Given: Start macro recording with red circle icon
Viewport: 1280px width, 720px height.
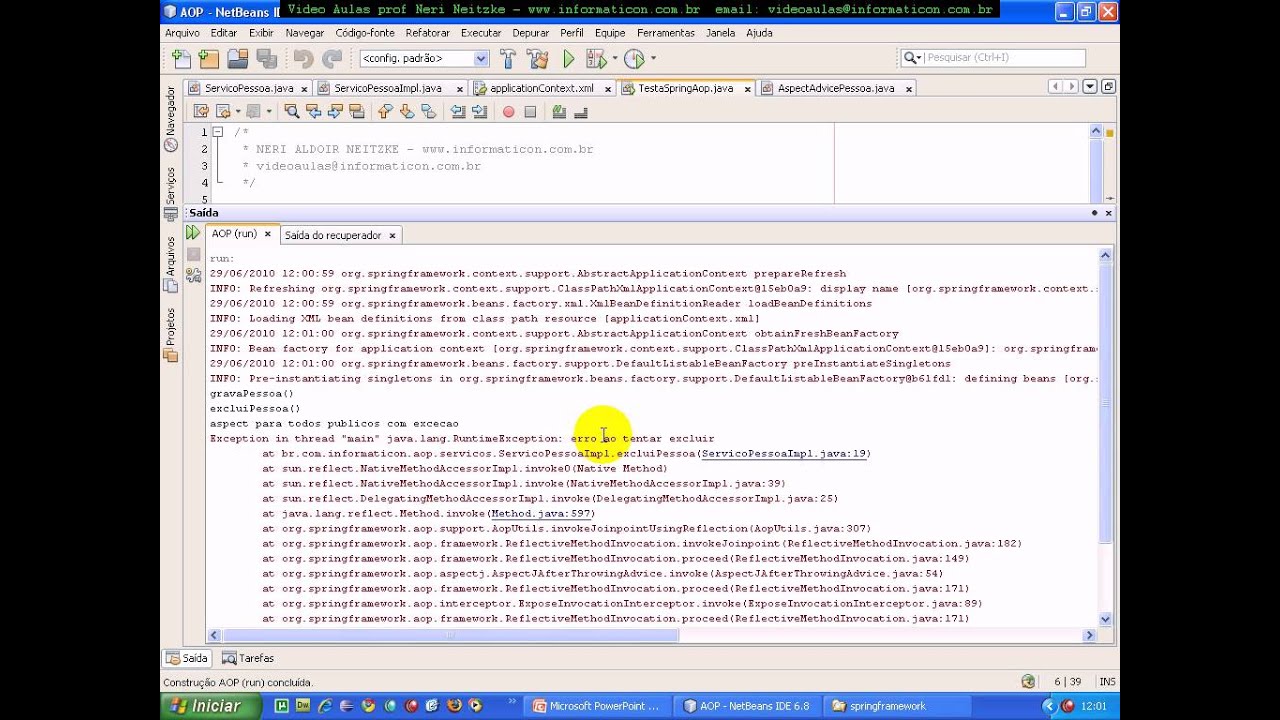Looking at the screenshot, I should [508, 112].
